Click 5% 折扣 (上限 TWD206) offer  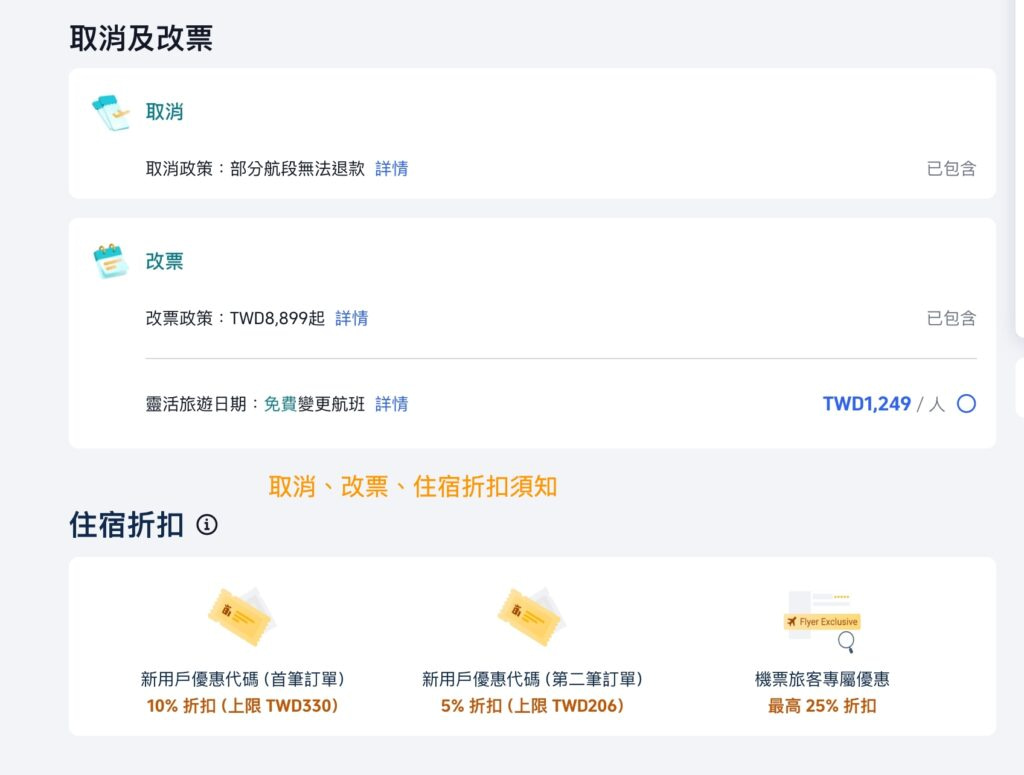click(x=532, y=706)
